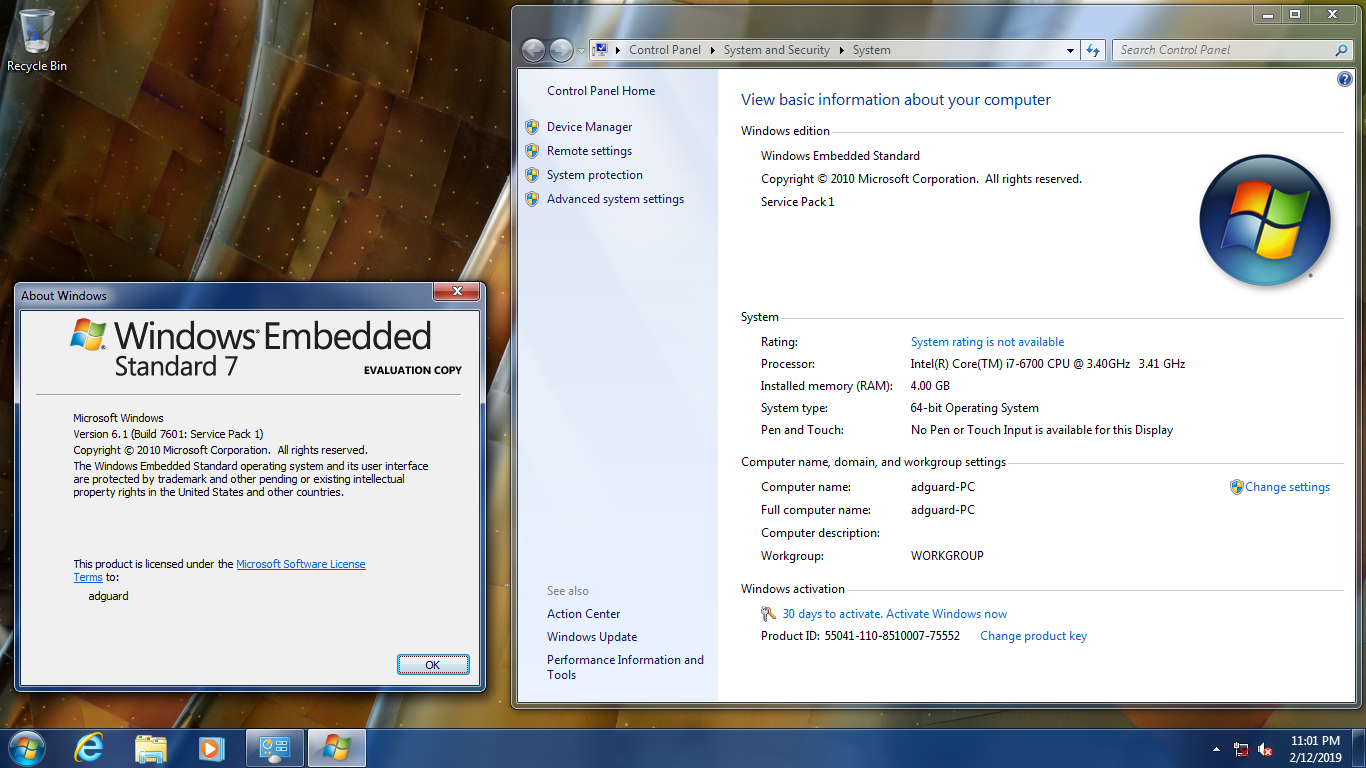Click the computer icon in address bar
This screenshot has width=1366, height=768.
pos(601,50)
